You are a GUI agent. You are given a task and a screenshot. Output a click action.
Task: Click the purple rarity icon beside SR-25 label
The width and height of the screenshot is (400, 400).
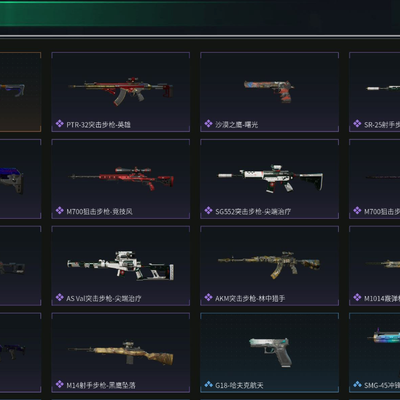[x=357, y=124]
